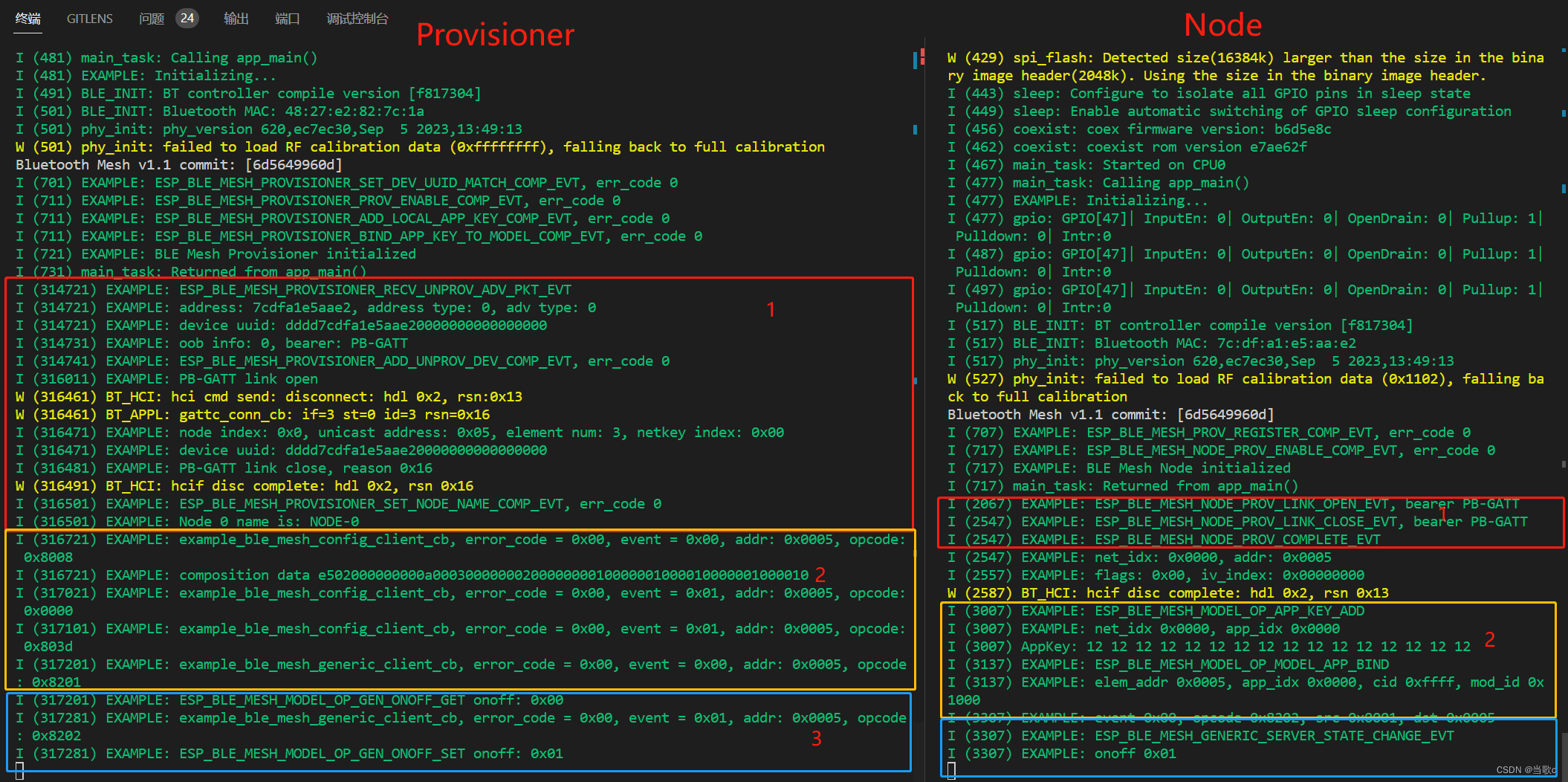
Task: Click "ESP_BLE_MESH_NODE_PROV_ENABLE_COMP_EVT" line
Action: (x=1222, y=450)
